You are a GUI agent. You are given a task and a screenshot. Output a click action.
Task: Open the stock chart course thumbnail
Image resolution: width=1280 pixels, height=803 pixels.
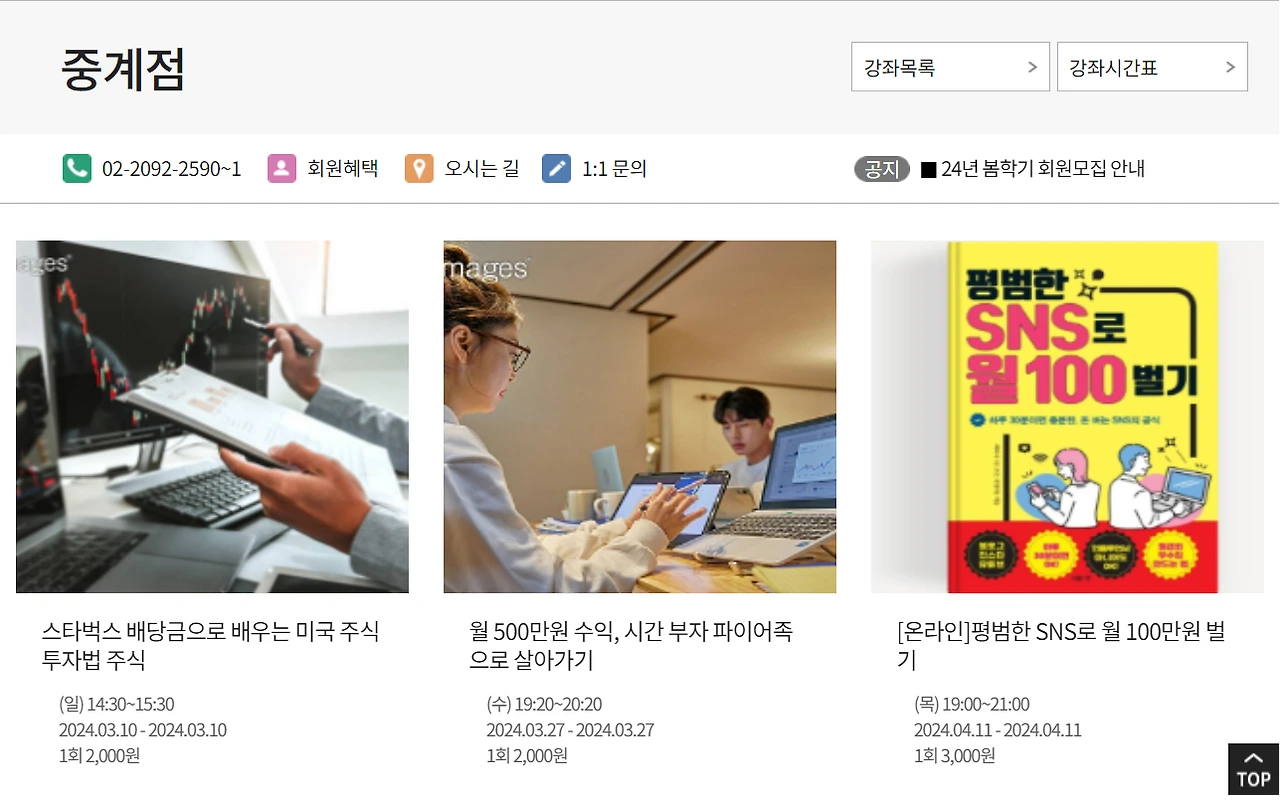[212, 416]
